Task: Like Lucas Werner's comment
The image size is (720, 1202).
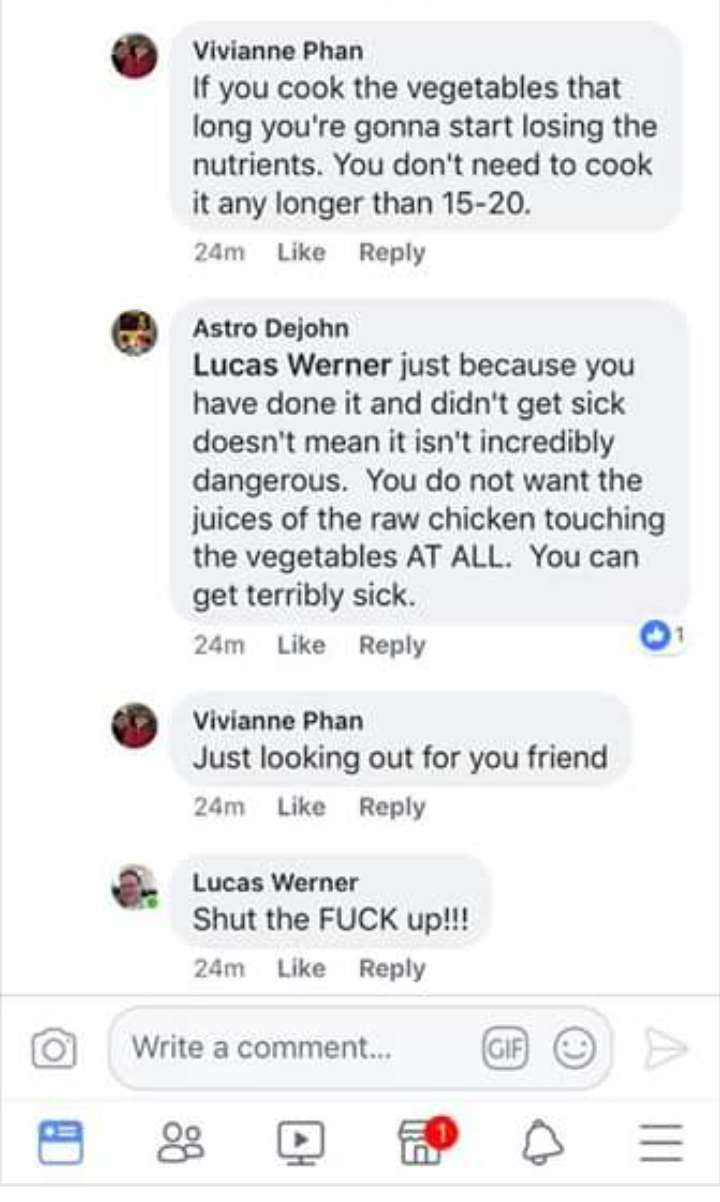Action: tap(301, 968)
